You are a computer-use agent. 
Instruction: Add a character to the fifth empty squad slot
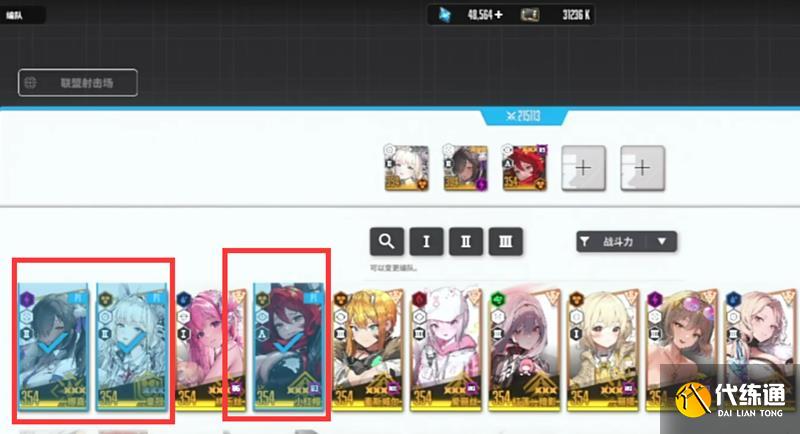[642, 168]
